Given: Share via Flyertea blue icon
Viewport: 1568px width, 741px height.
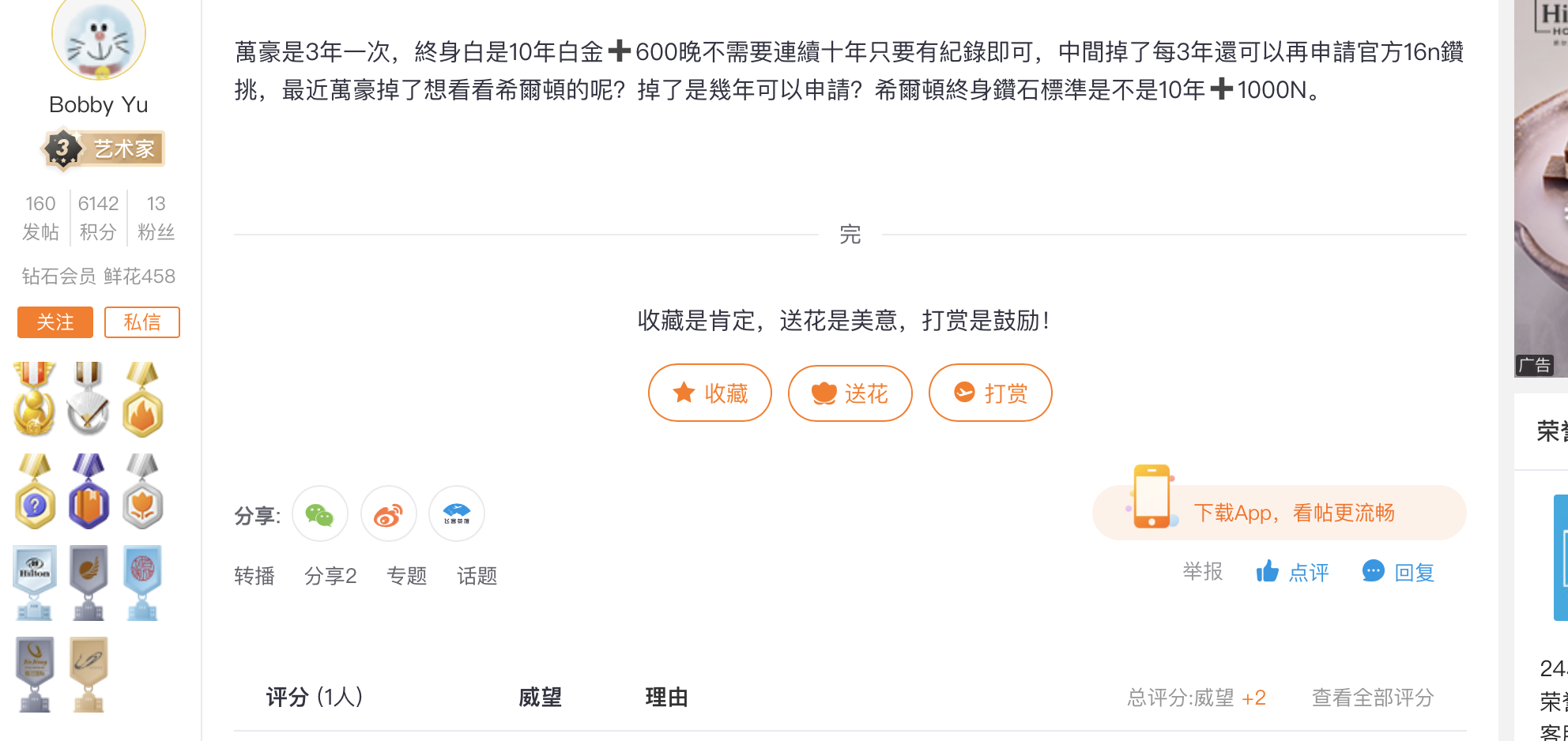Looking at the screenshot, I should (x=457, y=514).
